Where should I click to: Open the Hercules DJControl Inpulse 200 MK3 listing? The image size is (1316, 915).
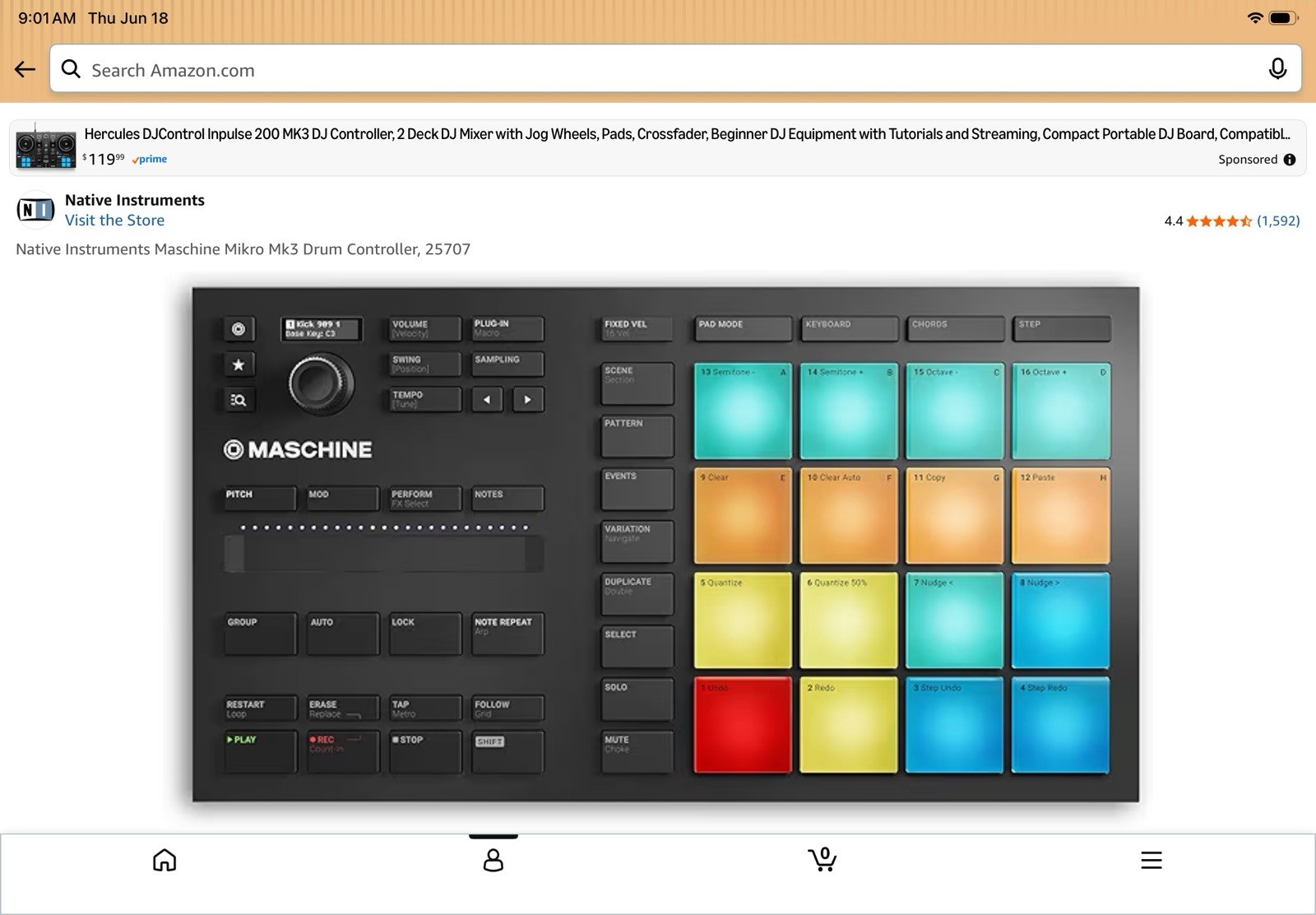point(687,134)
